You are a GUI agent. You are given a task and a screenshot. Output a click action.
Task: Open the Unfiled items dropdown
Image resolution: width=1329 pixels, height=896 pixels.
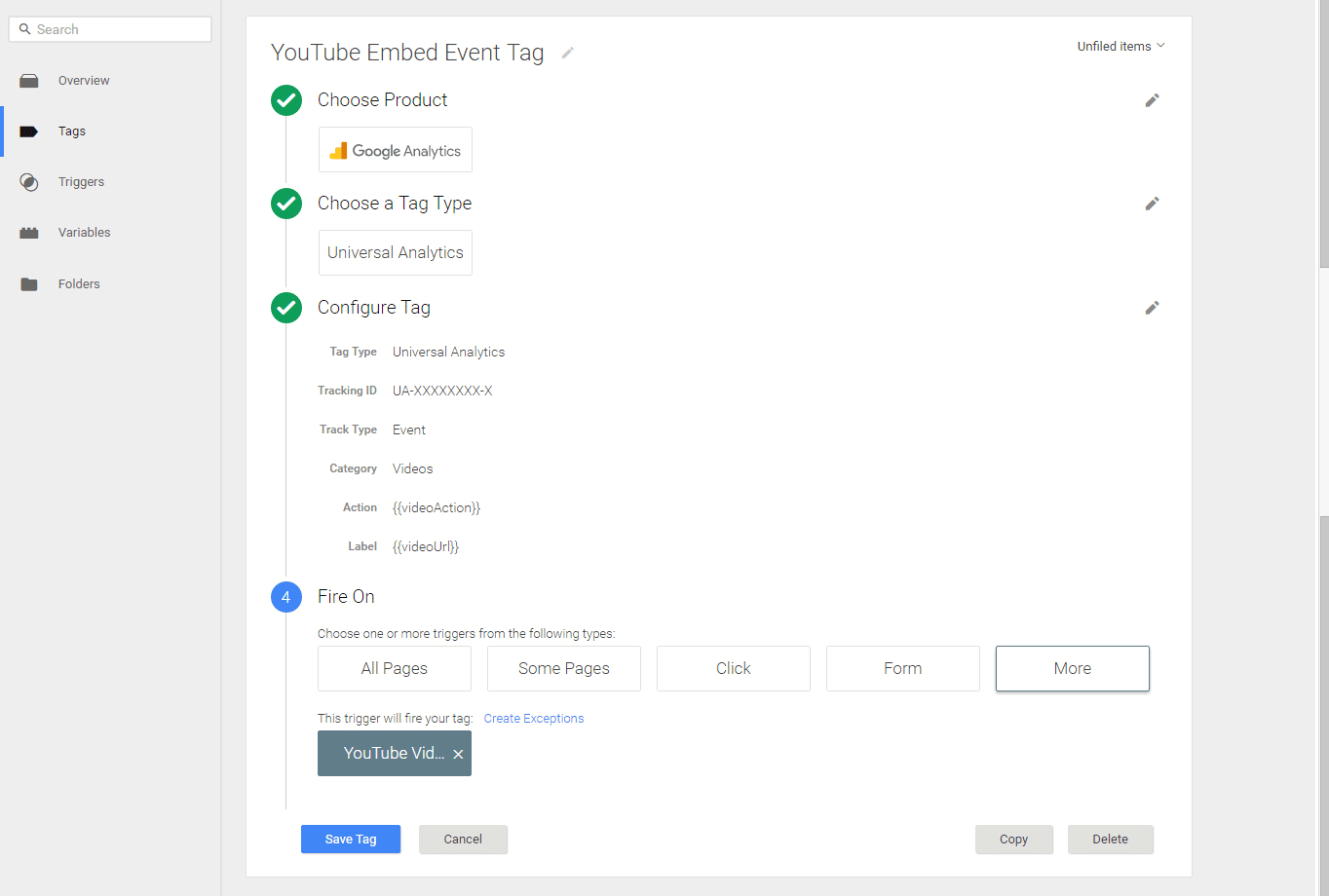click(x=1119, y=45)
